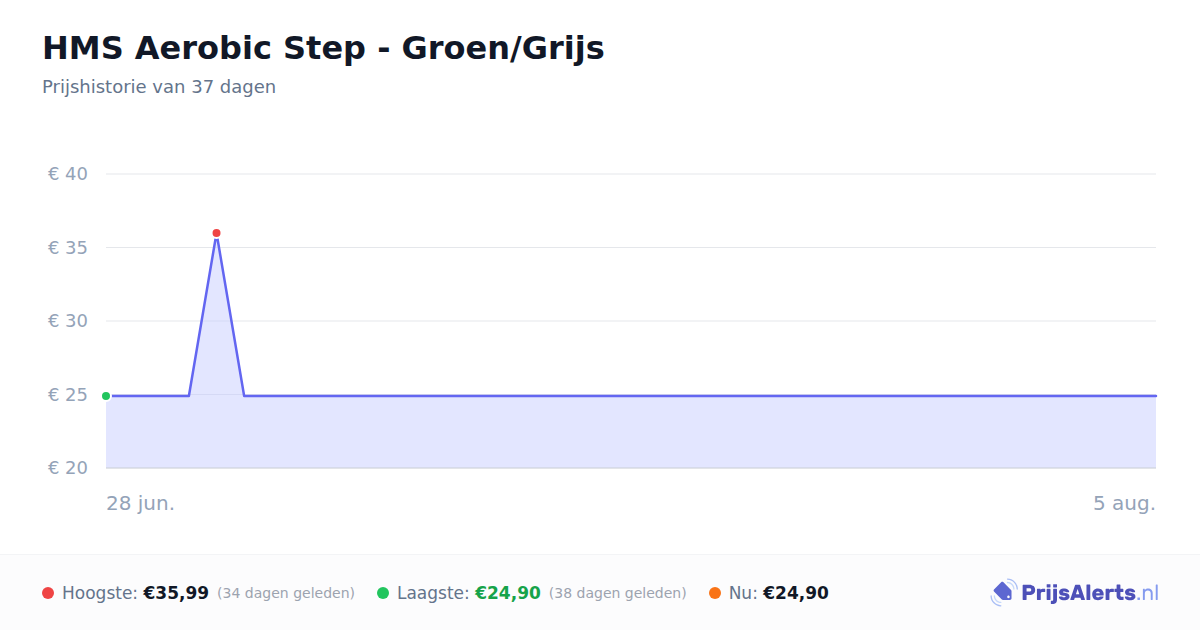Image resolution: width=1200 pixels, height=630 pixels.
Task: Click the HMS Aerobic Step title
Action: [x=323, y=48]
